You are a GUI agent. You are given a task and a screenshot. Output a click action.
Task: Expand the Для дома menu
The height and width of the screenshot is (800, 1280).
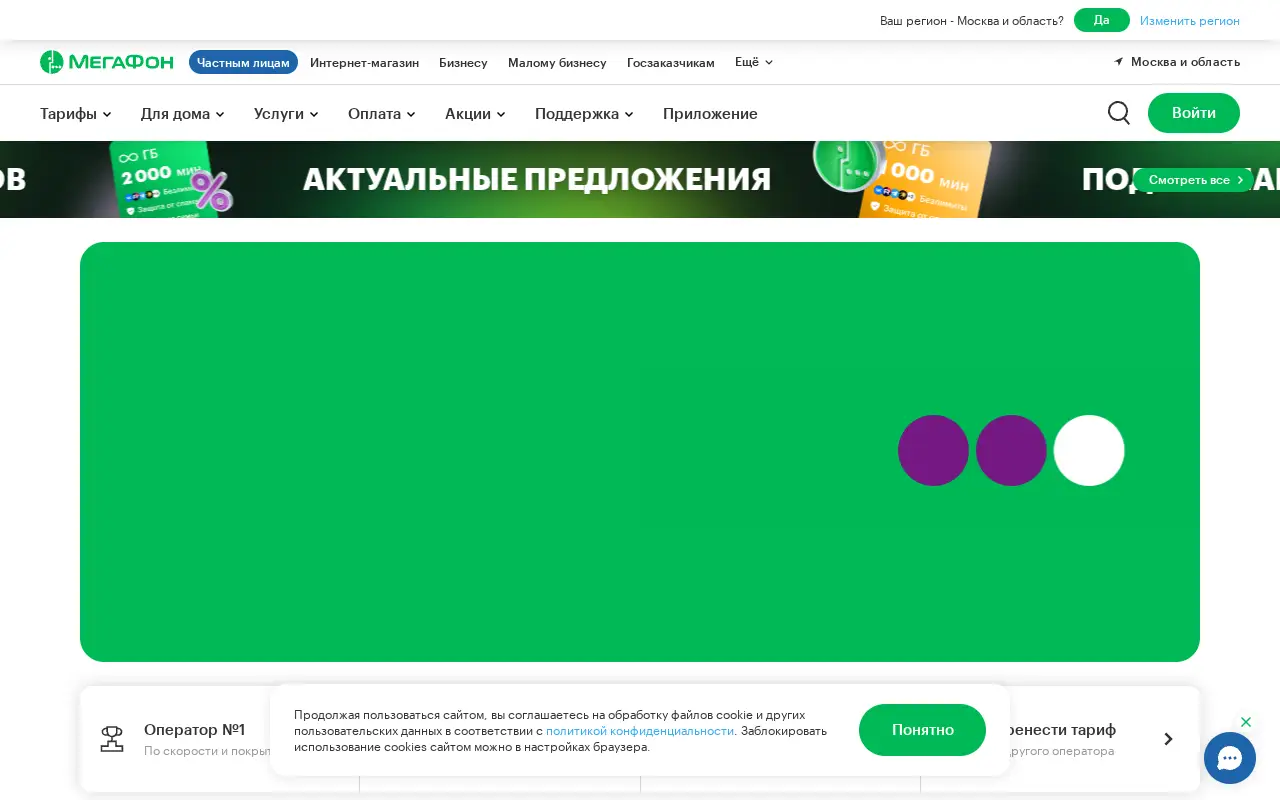183,114
